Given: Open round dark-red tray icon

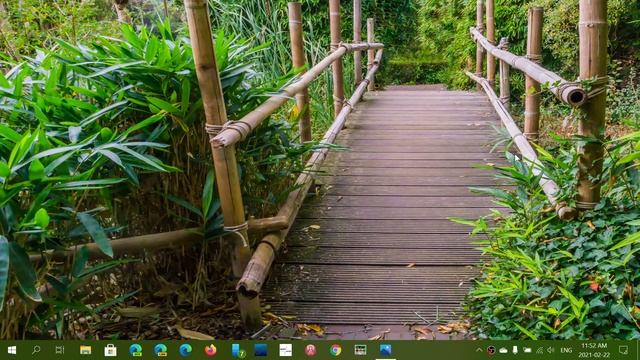Looking at the screenshot, I should 491,350.
